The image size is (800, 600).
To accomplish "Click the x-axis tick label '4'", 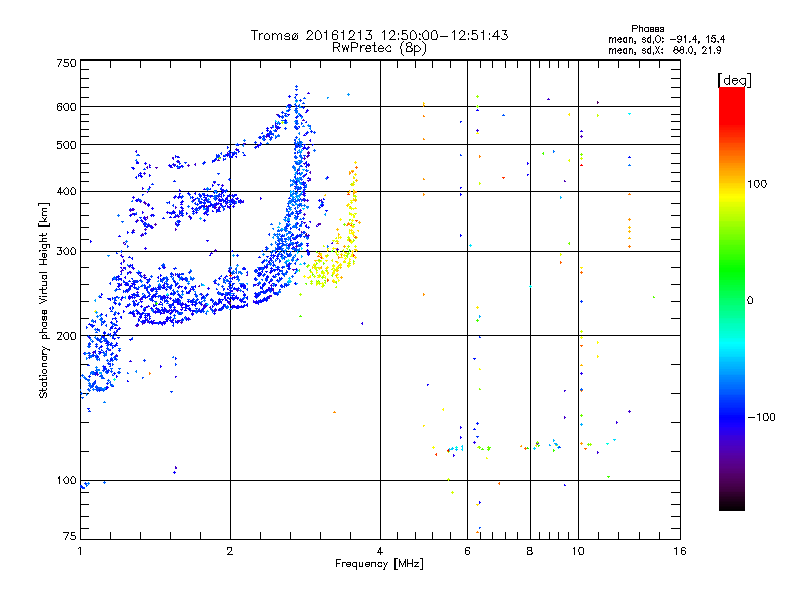I will 380,551.
